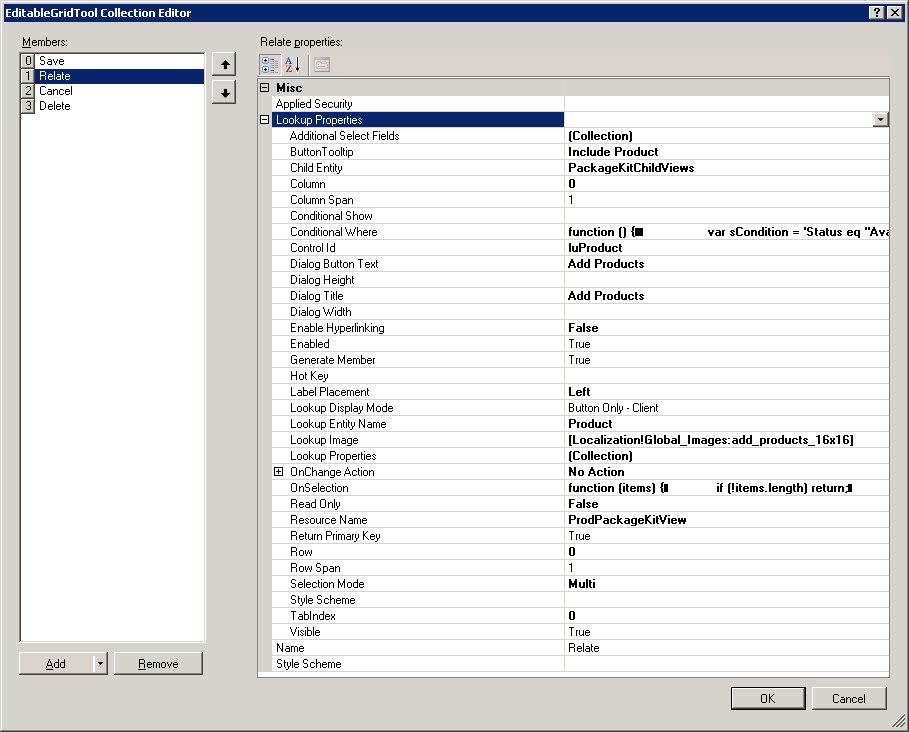Move the selected member down
Viewport: 909px width, 732px height.
pos(225,93)
